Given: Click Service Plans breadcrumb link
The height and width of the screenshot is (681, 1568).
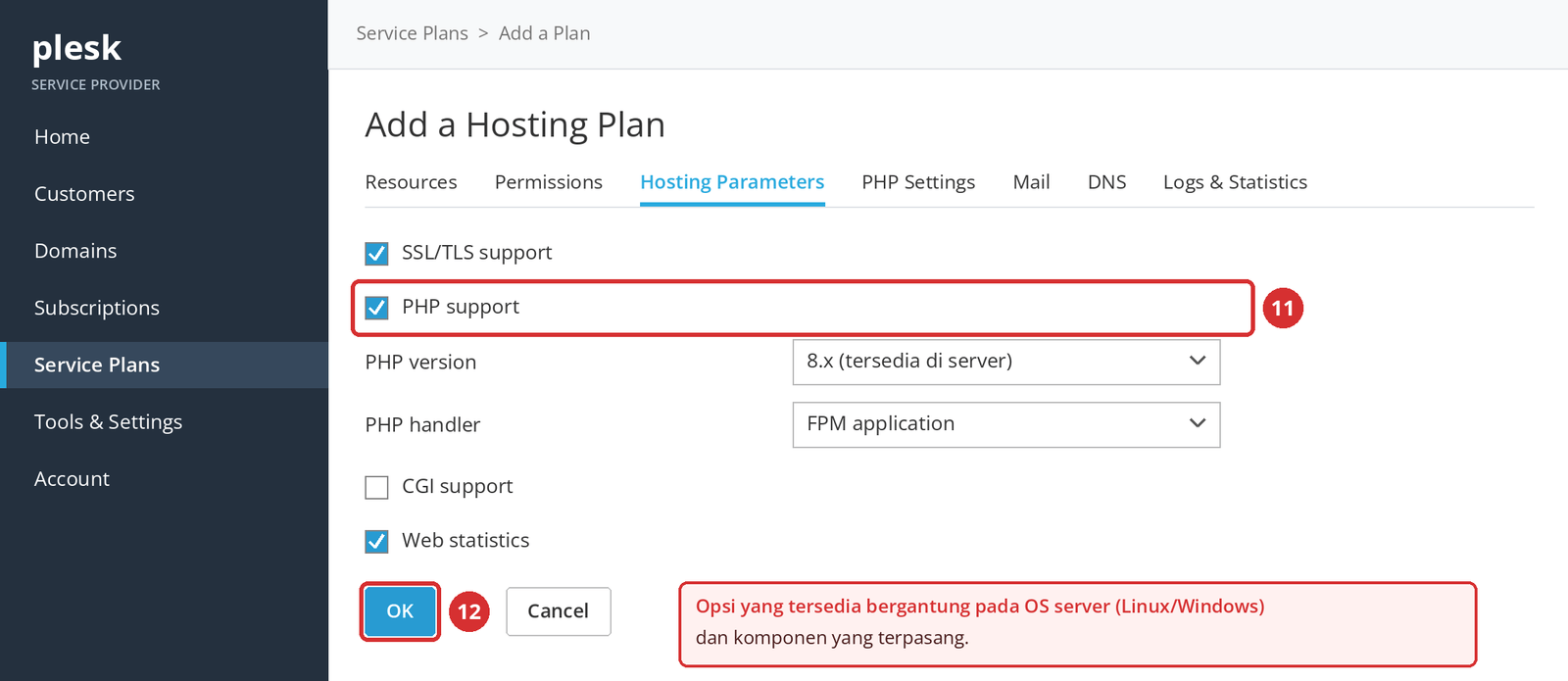Looking at the screenshot, I should (x=412, y=33).
